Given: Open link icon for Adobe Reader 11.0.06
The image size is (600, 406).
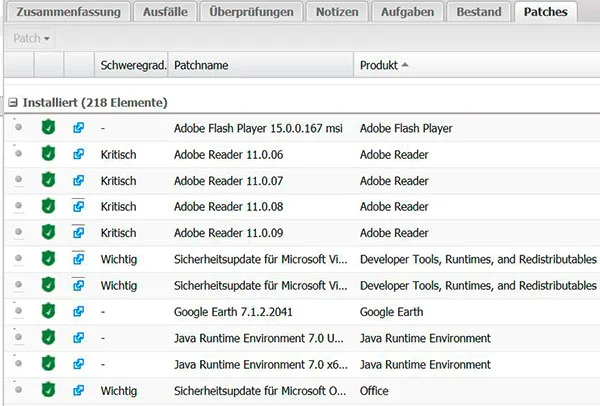Looking at the screenshot, I should [78, 154].
